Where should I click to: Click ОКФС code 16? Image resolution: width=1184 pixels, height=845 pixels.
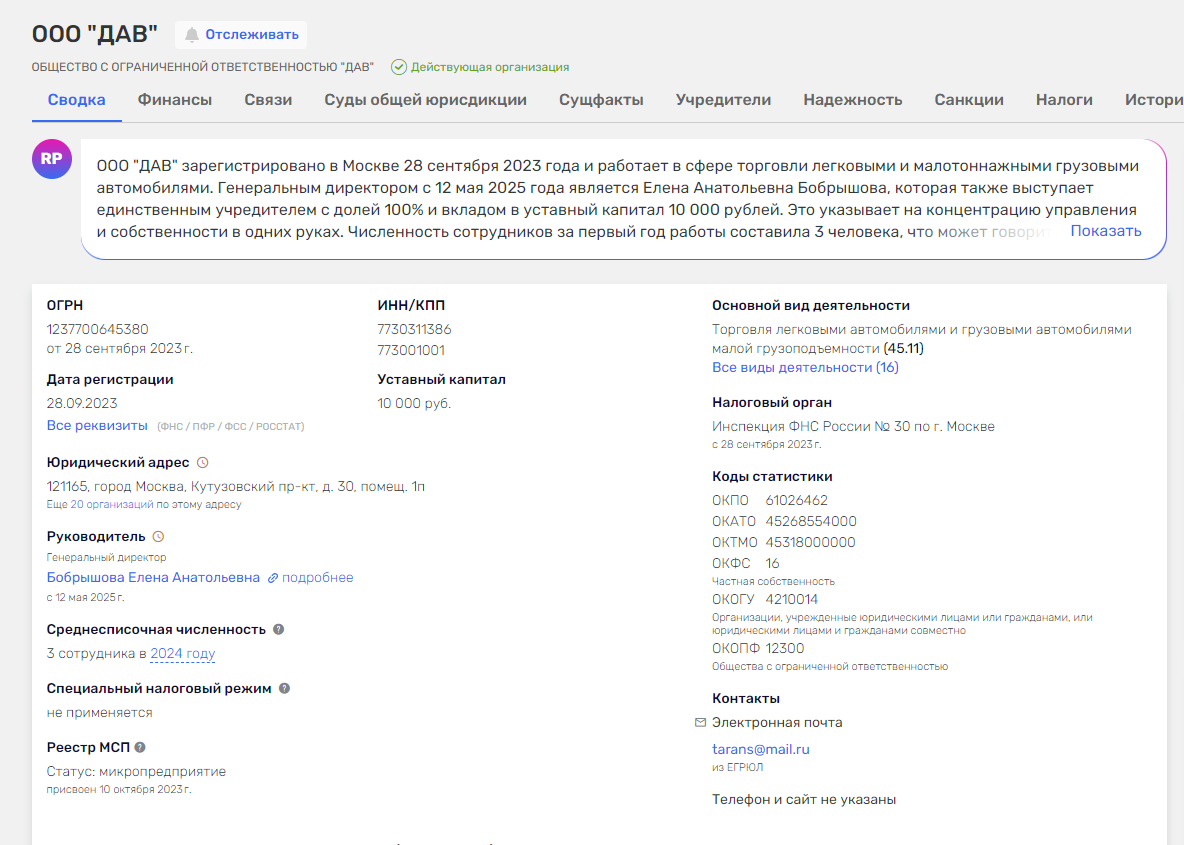click(x=772, y=564)
